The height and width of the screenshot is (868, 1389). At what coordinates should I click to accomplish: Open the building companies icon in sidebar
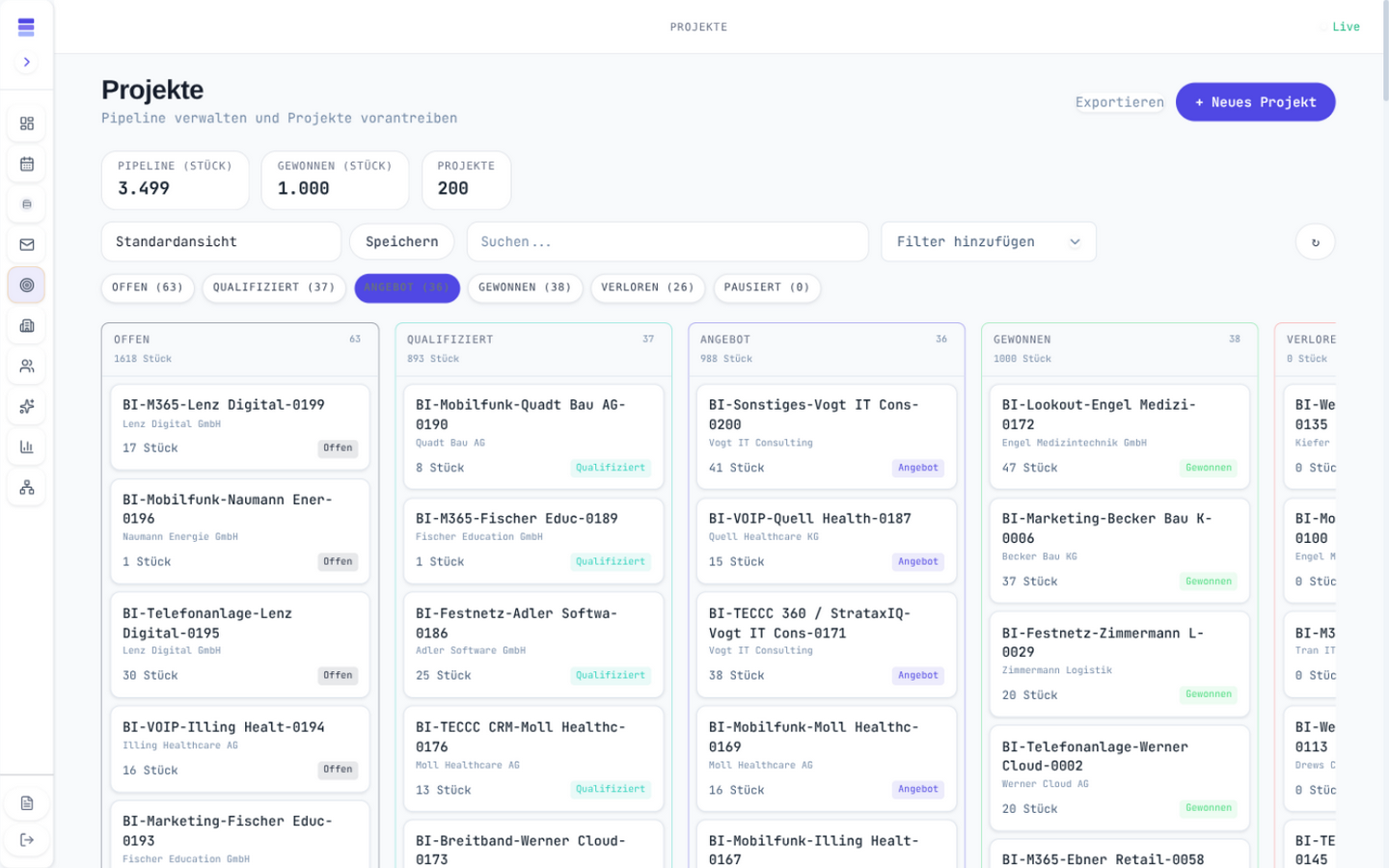click(x=27, y=326)
